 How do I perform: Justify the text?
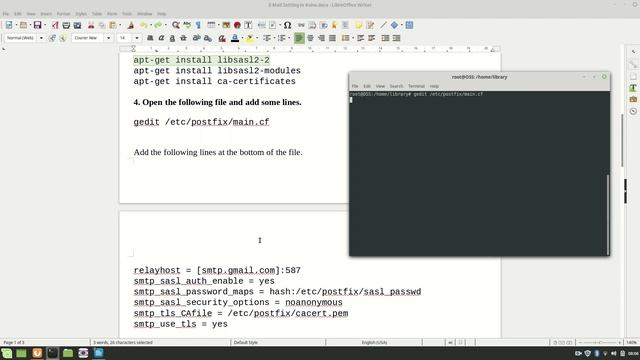click(332, 38)
